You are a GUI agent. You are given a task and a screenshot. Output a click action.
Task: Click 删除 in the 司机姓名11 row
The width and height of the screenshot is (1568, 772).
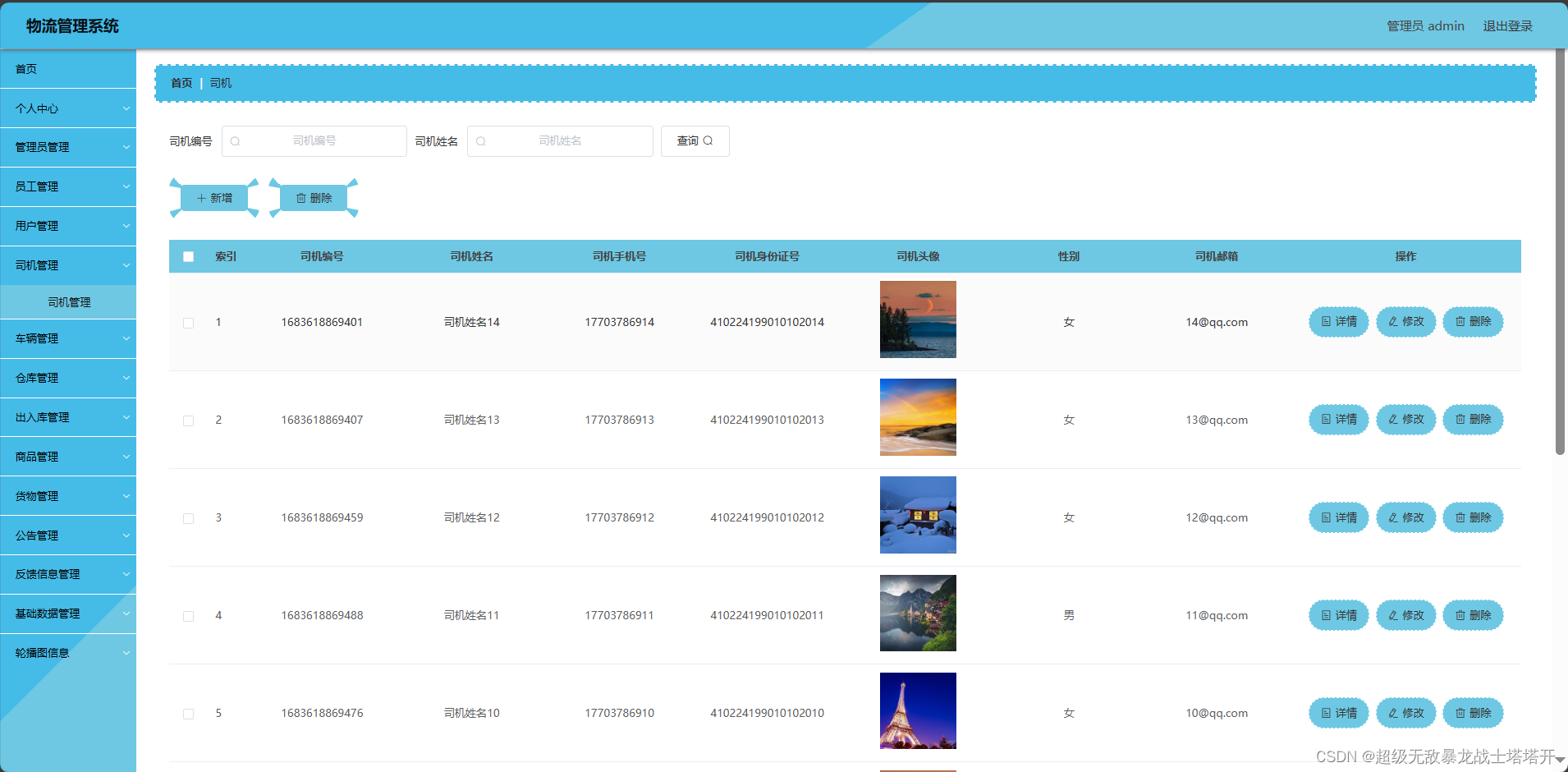pos(1473,615)
